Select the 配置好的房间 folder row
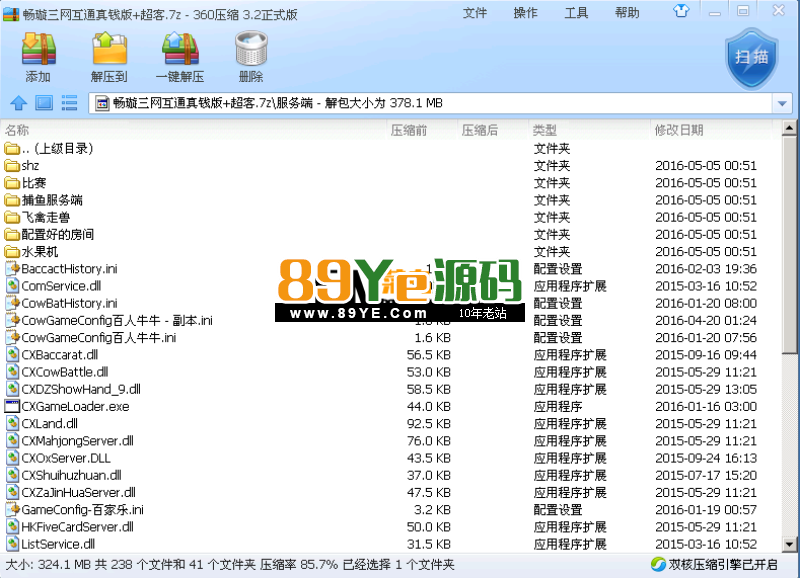 click(x=390, y=235)
